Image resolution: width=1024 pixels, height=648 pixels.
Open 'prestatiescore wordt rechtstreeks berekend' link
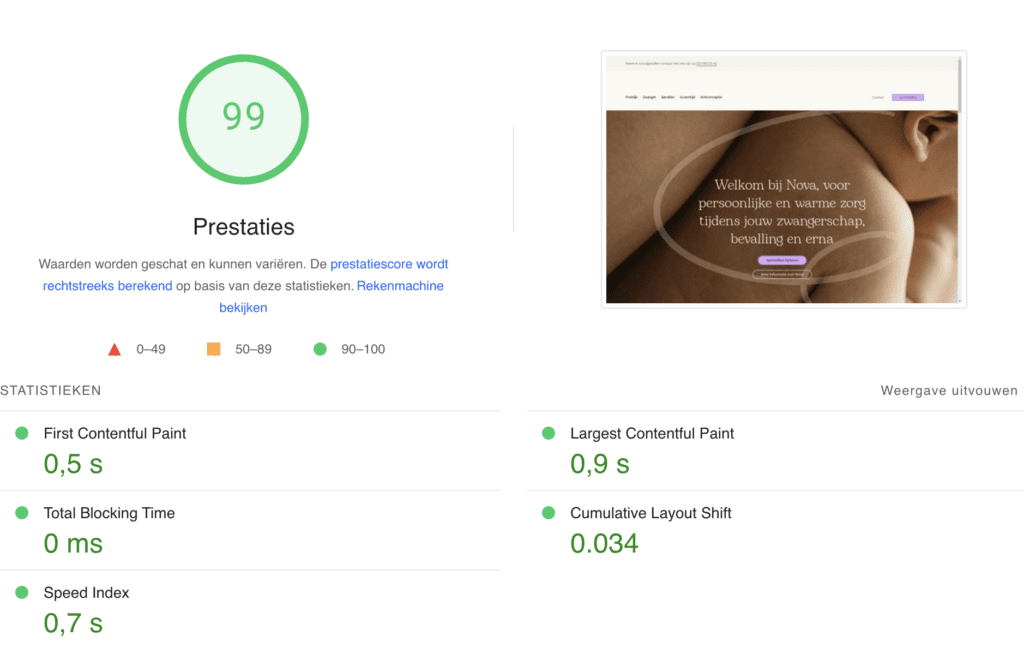pyautogui.click(x=389, y=265)
